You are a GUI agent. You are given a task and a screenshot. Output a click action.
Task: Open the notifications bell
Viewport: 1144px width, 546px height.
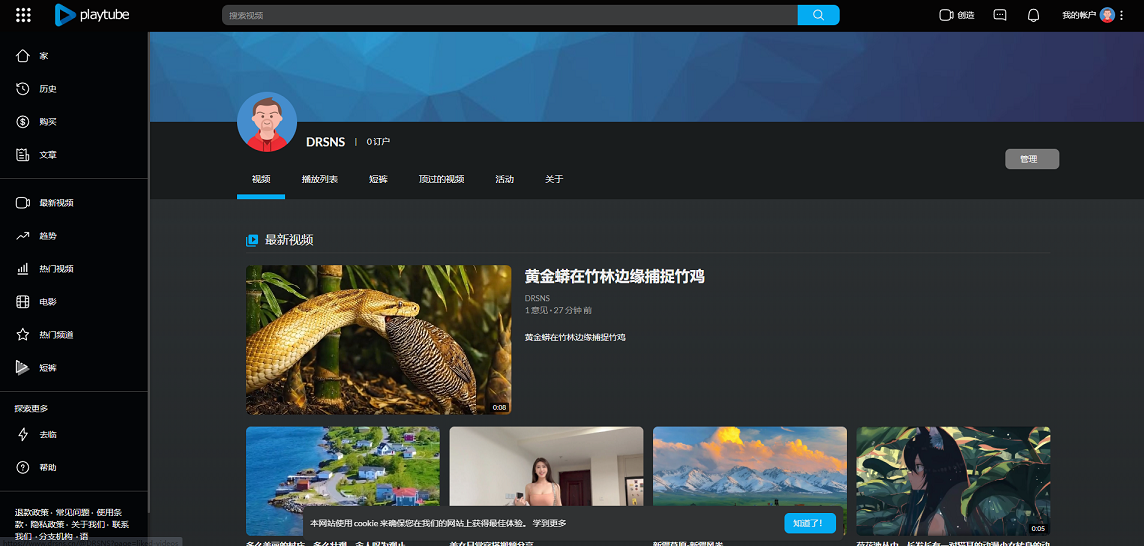pos(1033,15)
